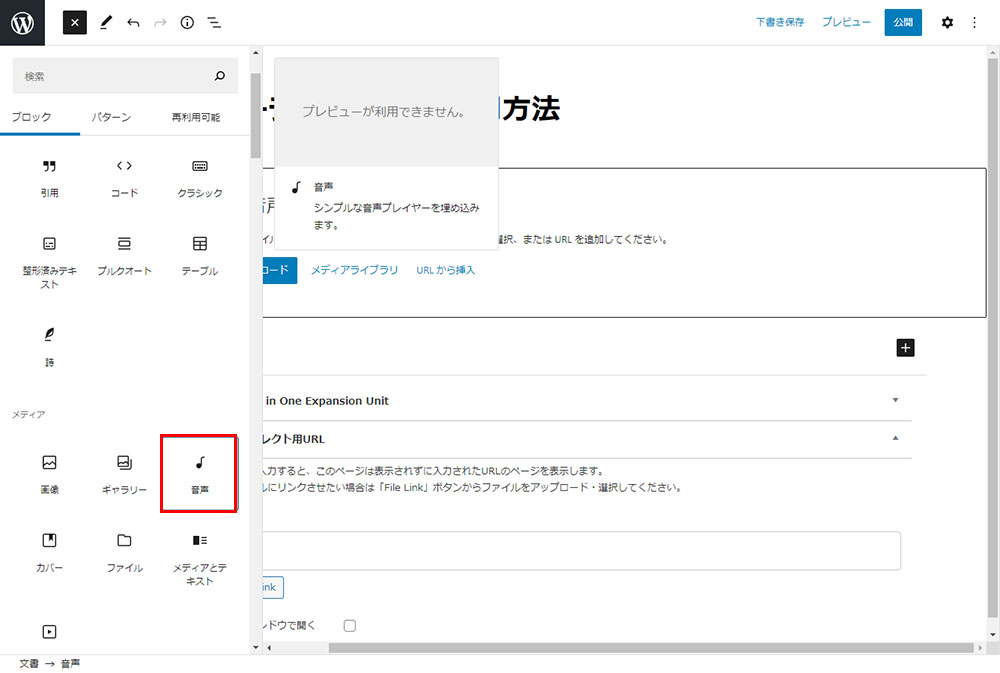Insert the テーブル table block

[x=199, y=254]
